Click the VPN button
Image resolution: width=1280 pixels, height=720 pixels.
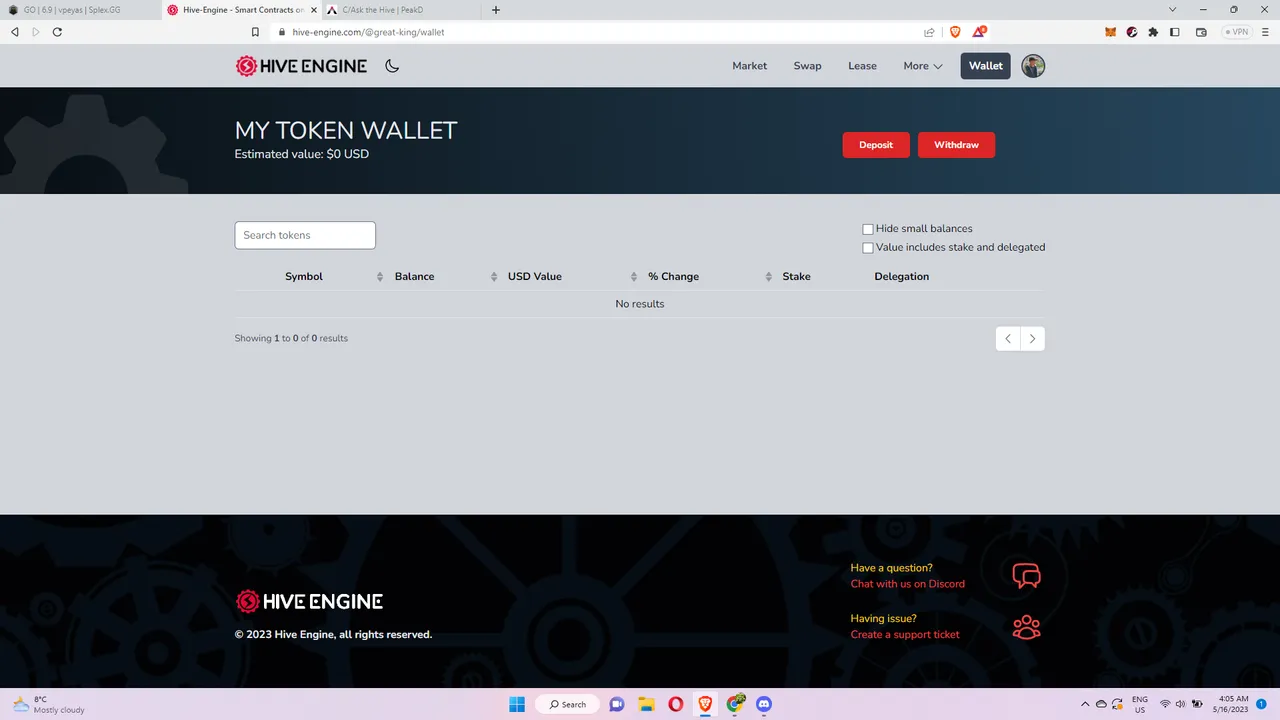tap(1237, 32)
